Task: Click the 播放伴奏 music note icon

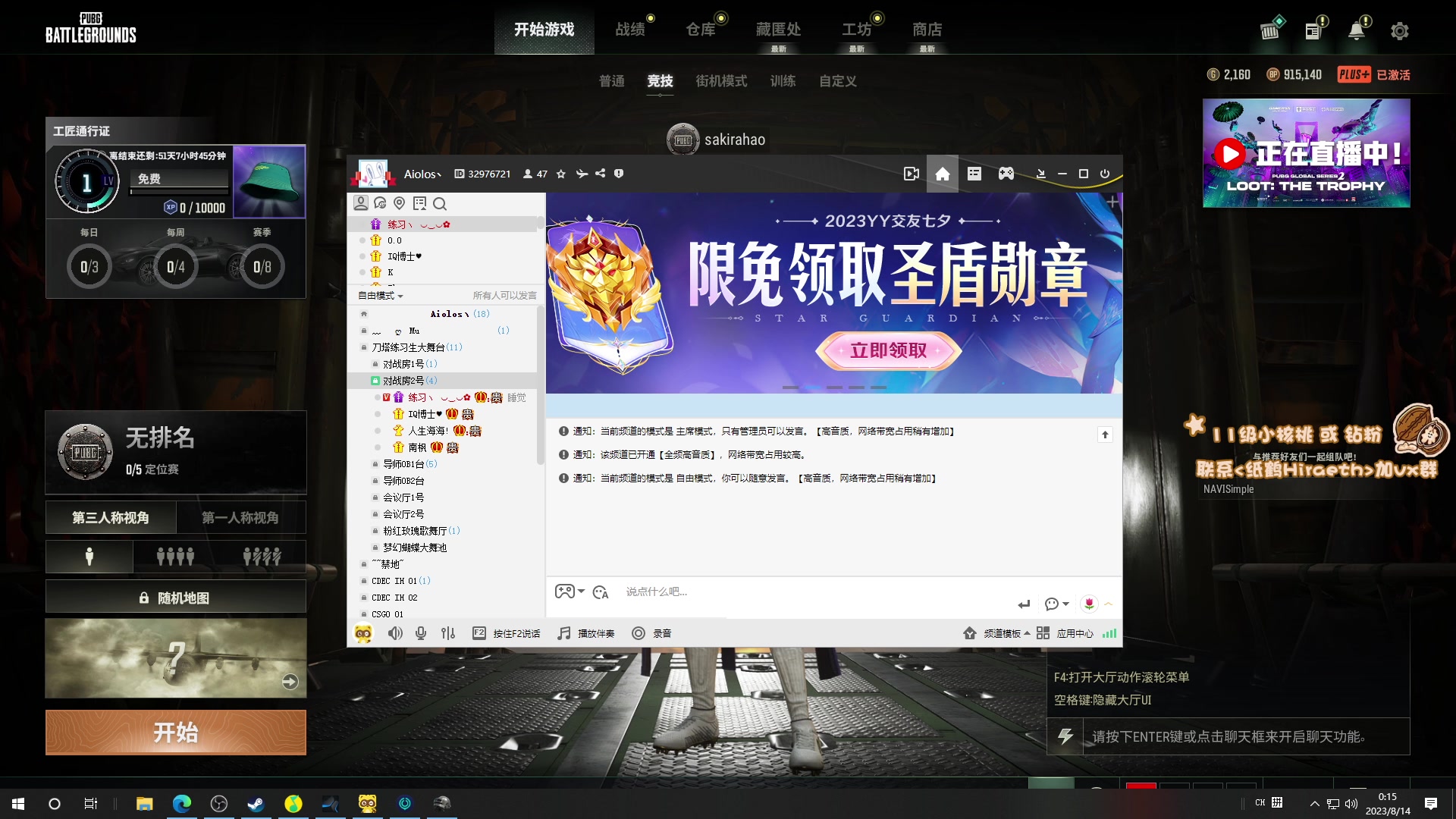Action: tap(563, 632)
